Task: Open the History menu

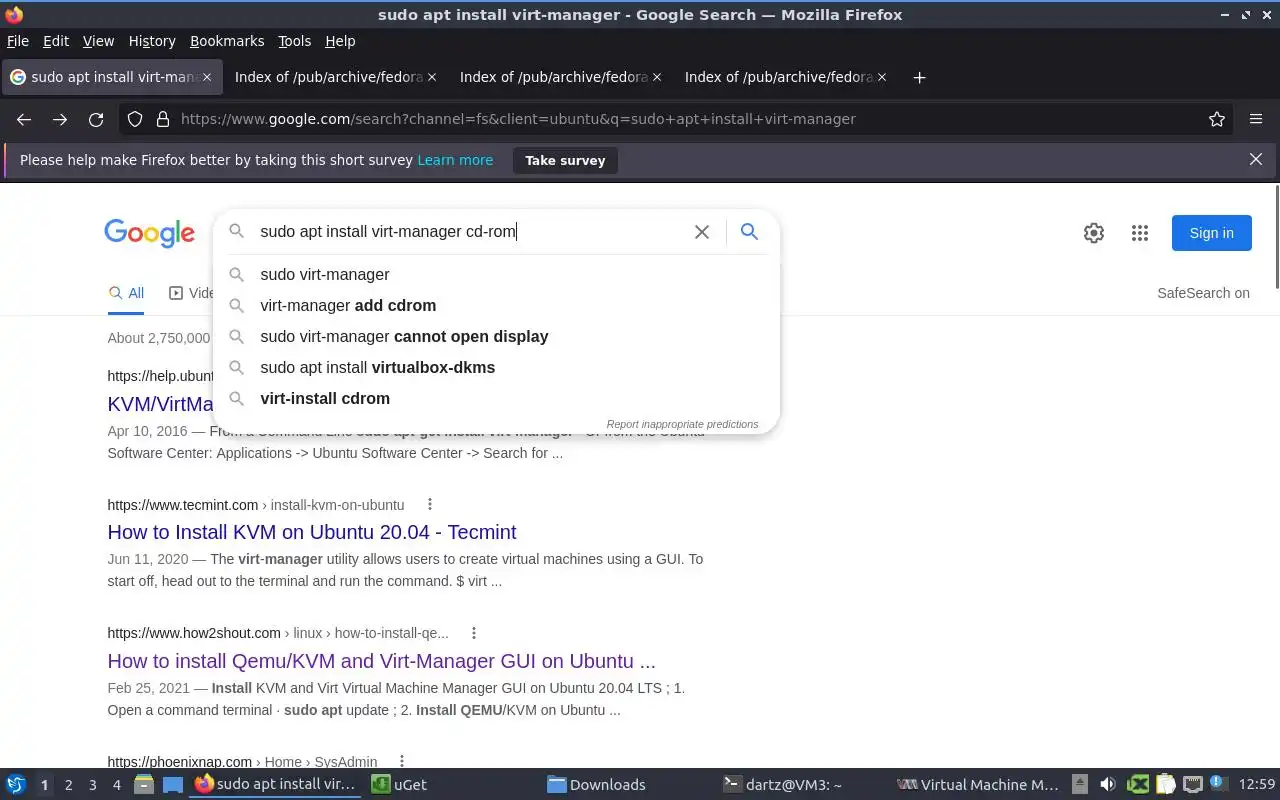Action: (152, 41)
